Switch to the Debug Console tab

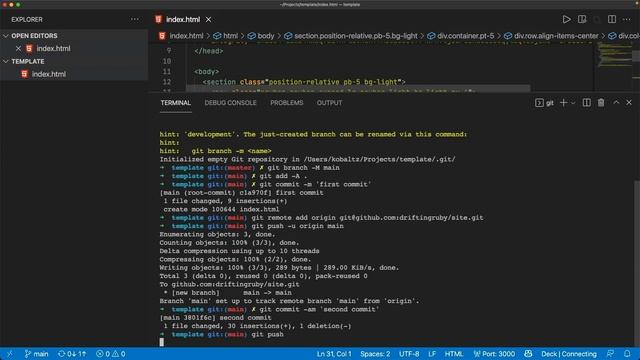[x=230, y=103]
